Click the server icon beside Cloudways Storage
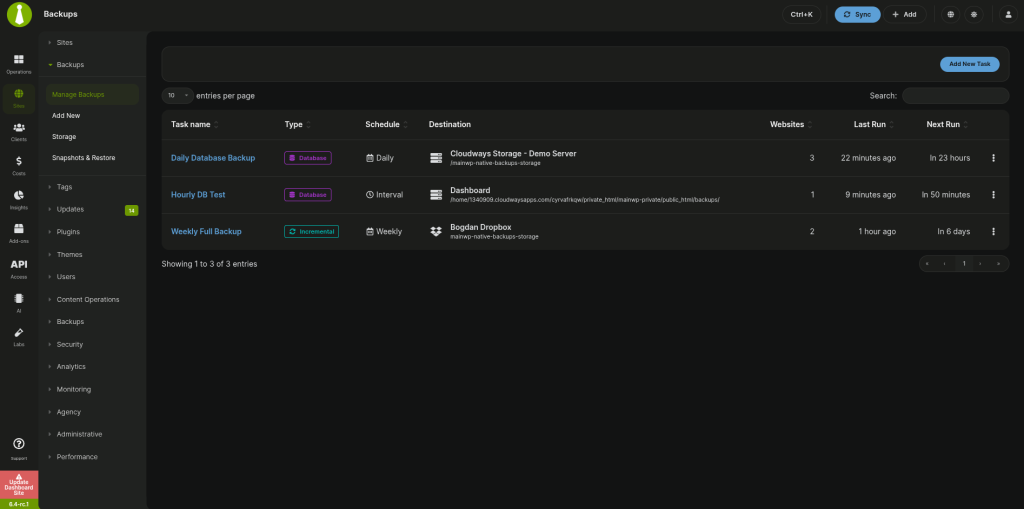 [x=436, y=158]
